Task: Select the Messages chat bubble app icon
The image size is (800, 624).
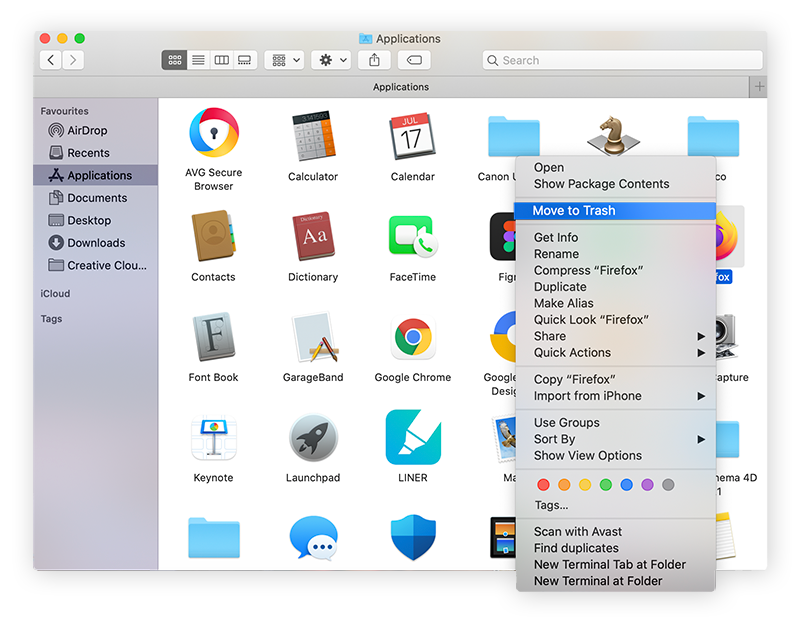Action: [x=313, y=538]
